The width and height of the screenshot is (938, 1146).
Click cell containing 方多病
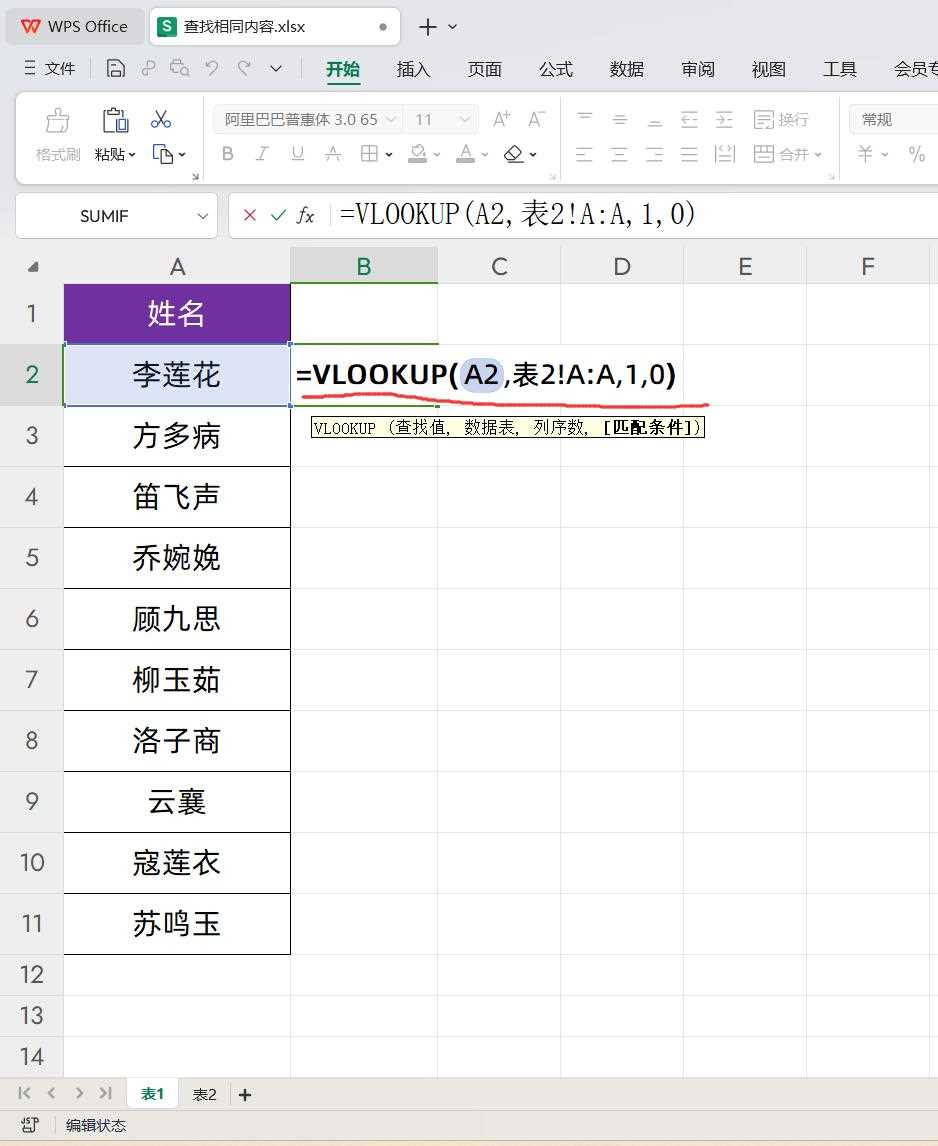177,436
